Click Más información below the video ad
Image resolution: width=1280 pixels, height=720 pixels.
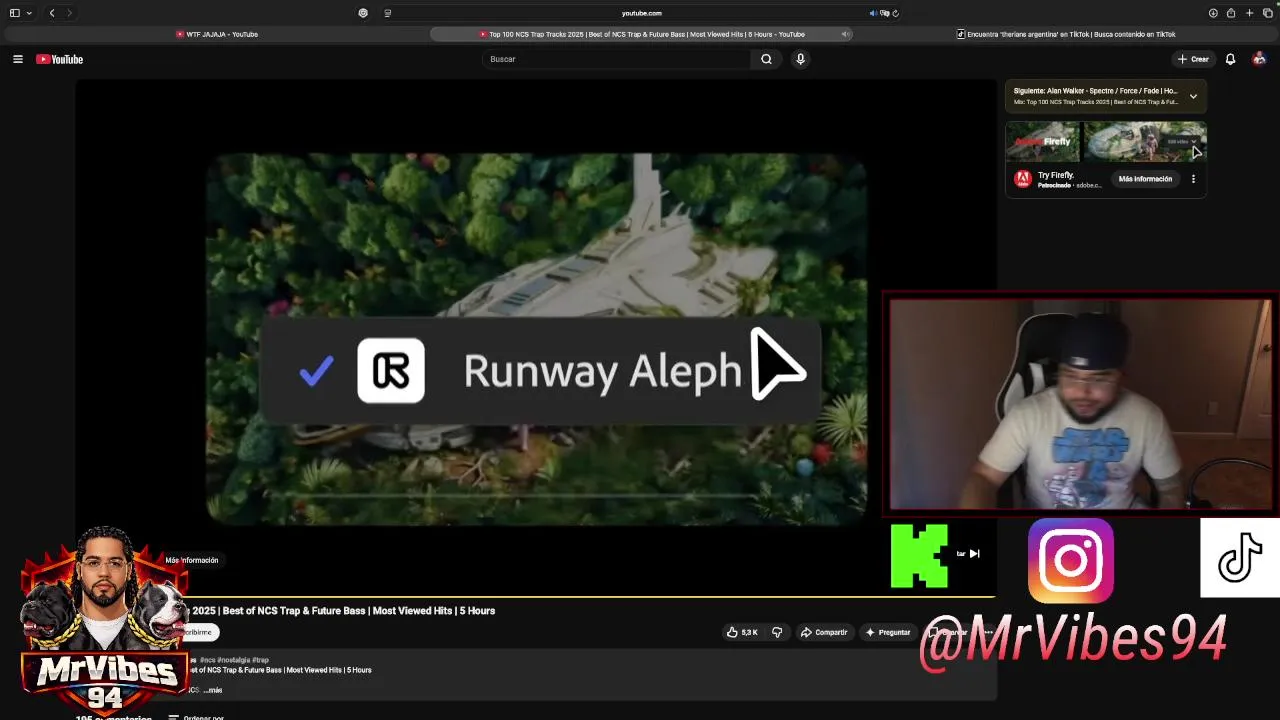click(192, 560)
